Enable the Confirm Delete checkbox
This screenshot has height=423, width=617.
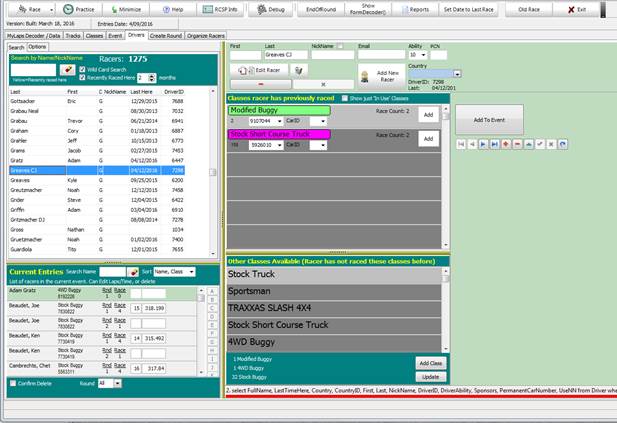13,383
